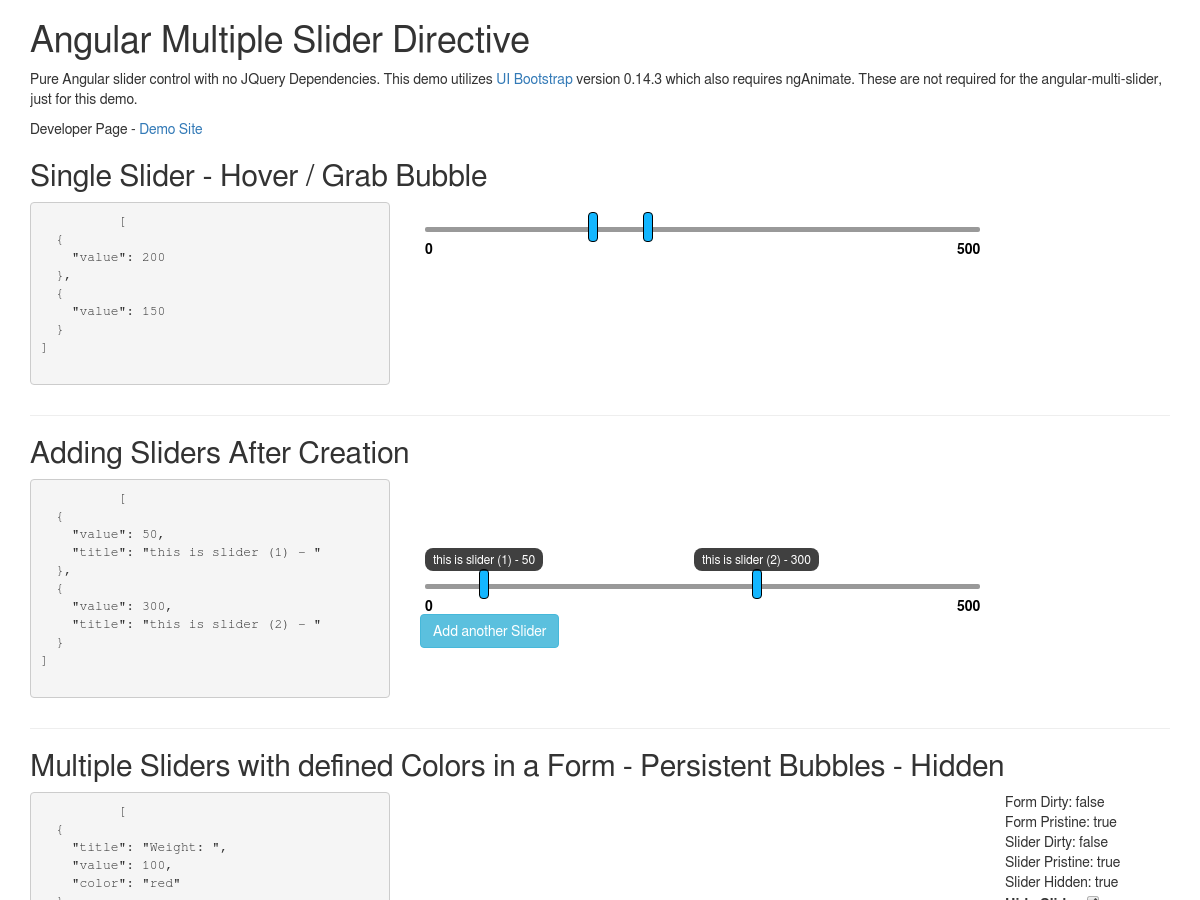Click the 0 label under the second slider

click(429, 606)
